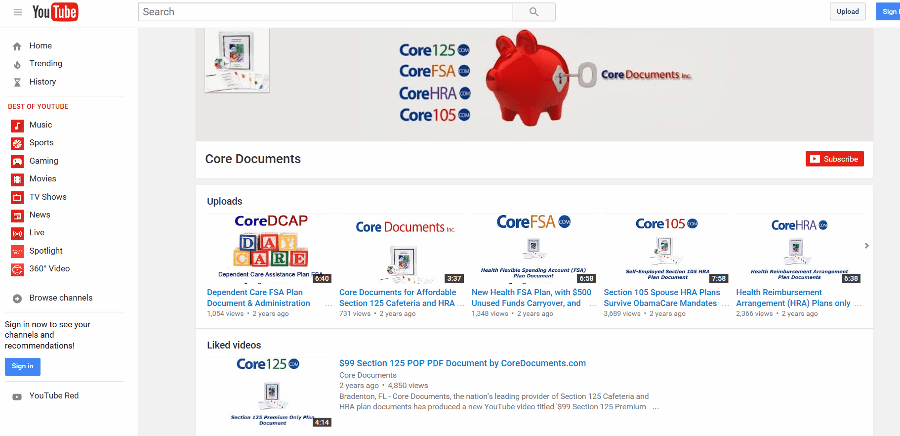Open $99 Section 125 POP PDF Document title
This screenshot has height=436, width=900.
click(463, 363)
